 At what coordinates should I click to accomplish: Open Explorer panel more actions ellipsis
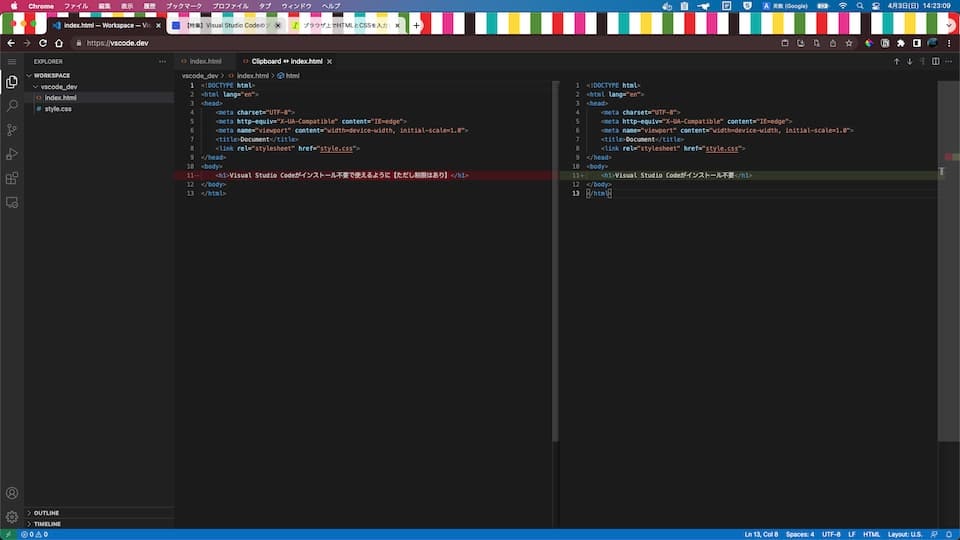pyautogui.click(x=162, y=61)
